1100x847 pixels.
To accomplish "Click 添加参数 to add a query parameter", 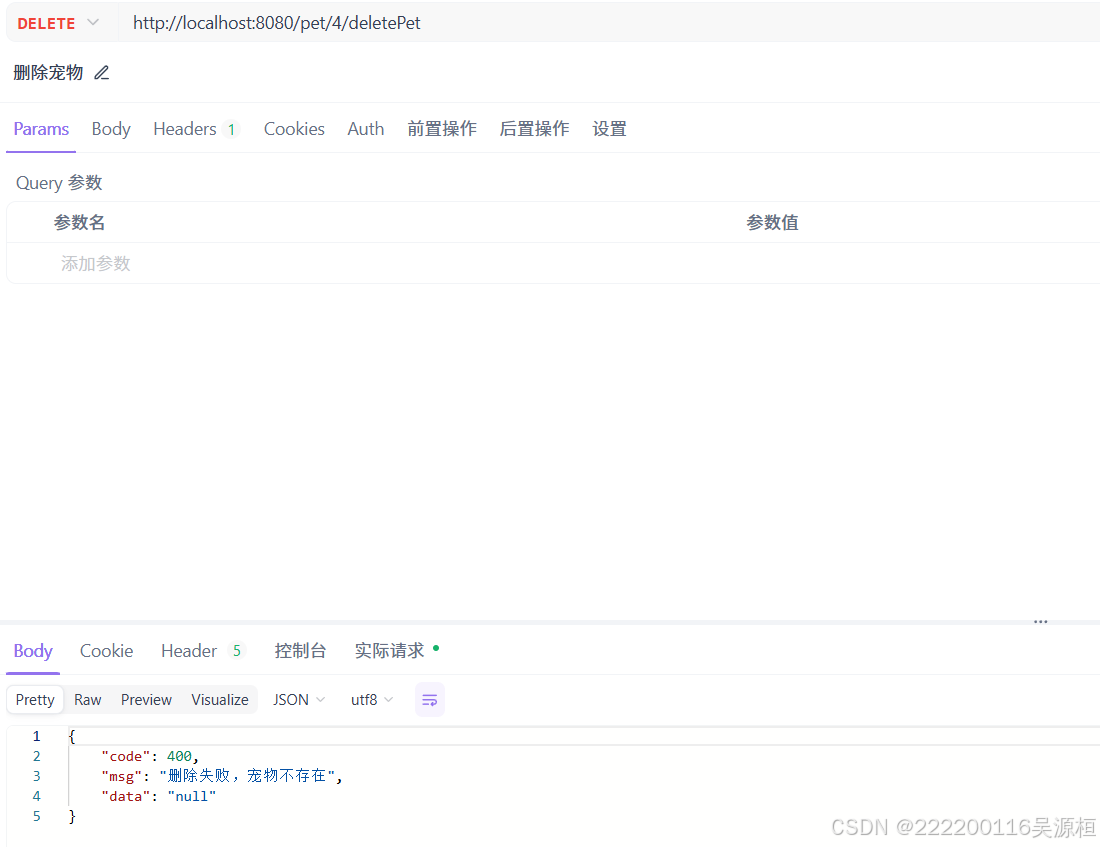I will pyautogui.click(x=95, y=263).
